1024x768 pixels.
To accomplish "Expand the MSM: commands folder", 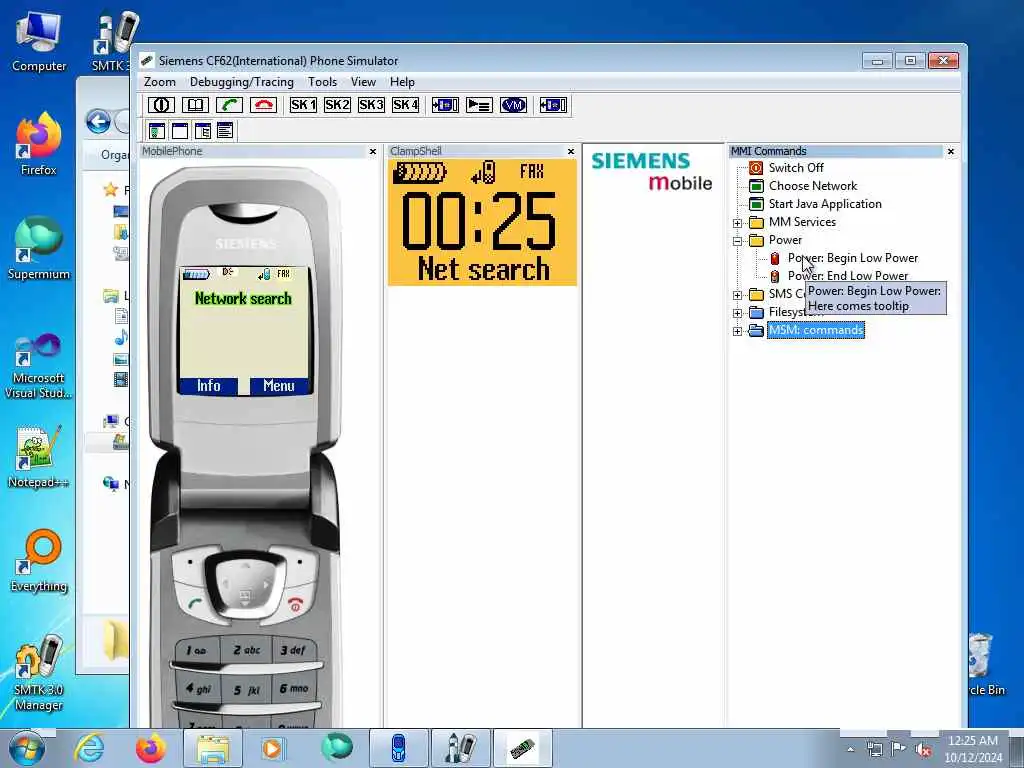I will 737,331.
